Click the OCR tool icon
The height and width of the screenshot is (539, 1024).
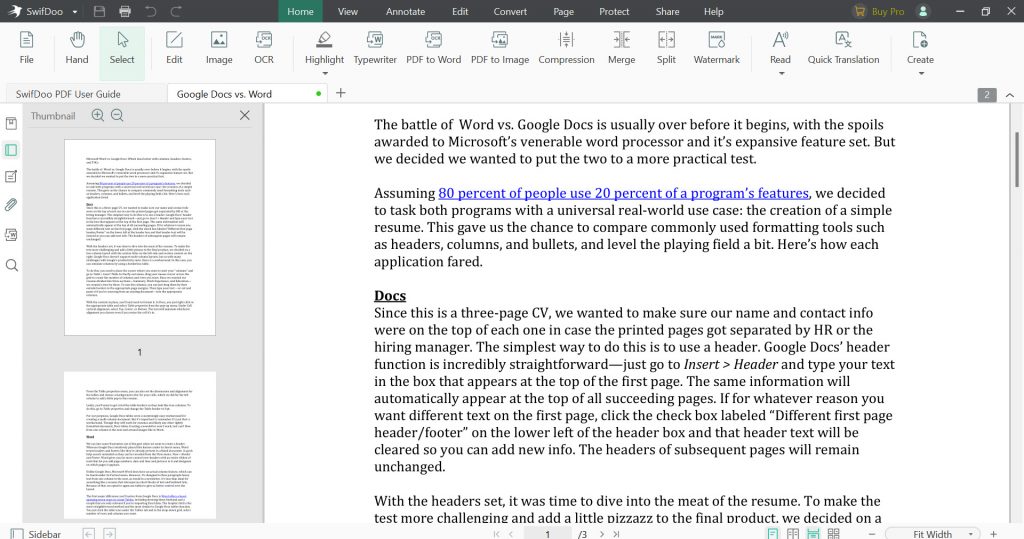click(x=263, y=48)
